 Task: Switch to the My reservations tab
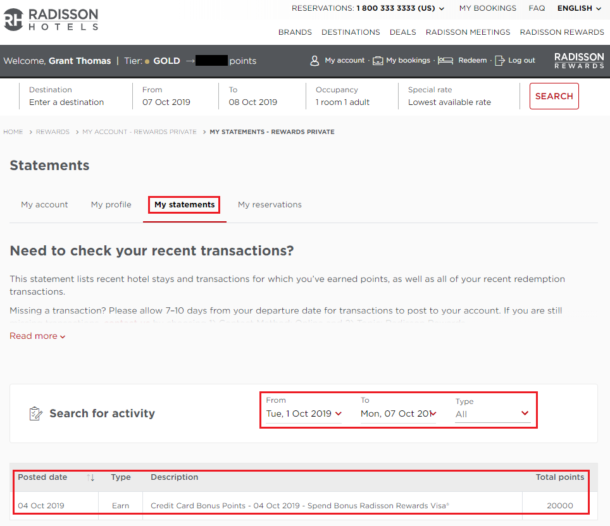point(270,205)
